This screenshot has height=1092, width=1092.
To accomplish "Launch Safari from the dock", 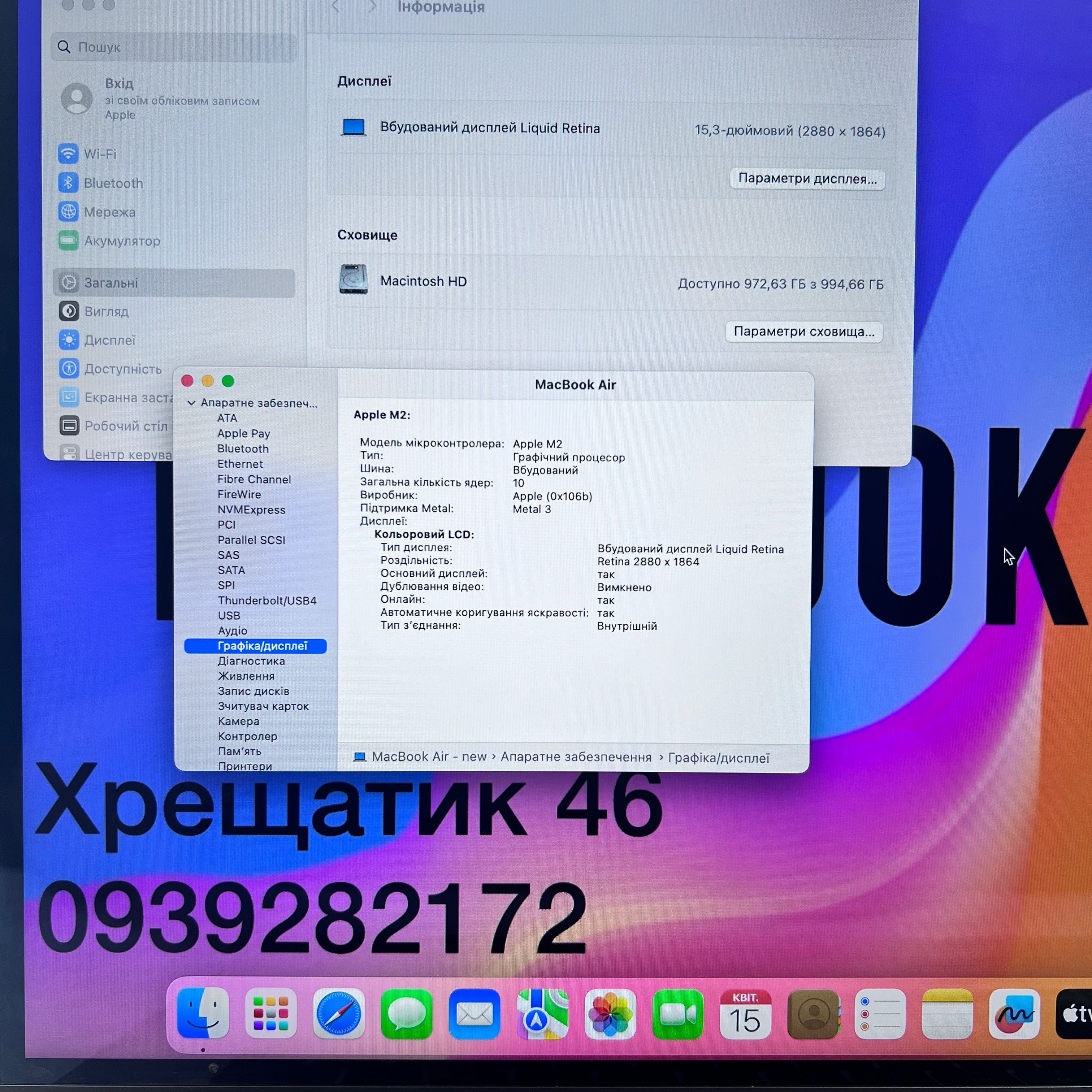I will point(339,1014).
